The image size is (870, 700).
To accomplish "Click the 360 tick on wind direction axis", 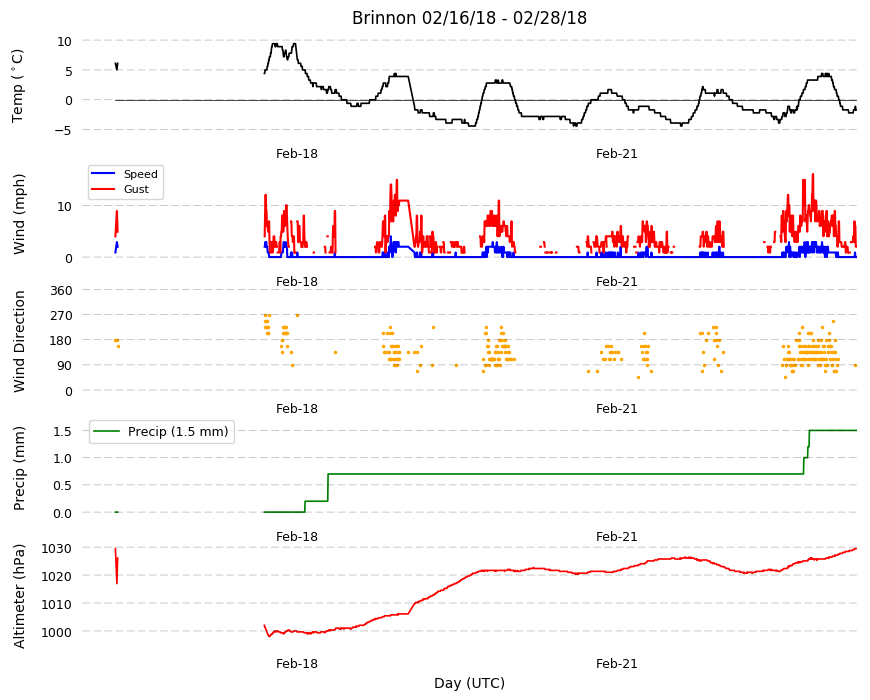I will [x=61, y=291].
